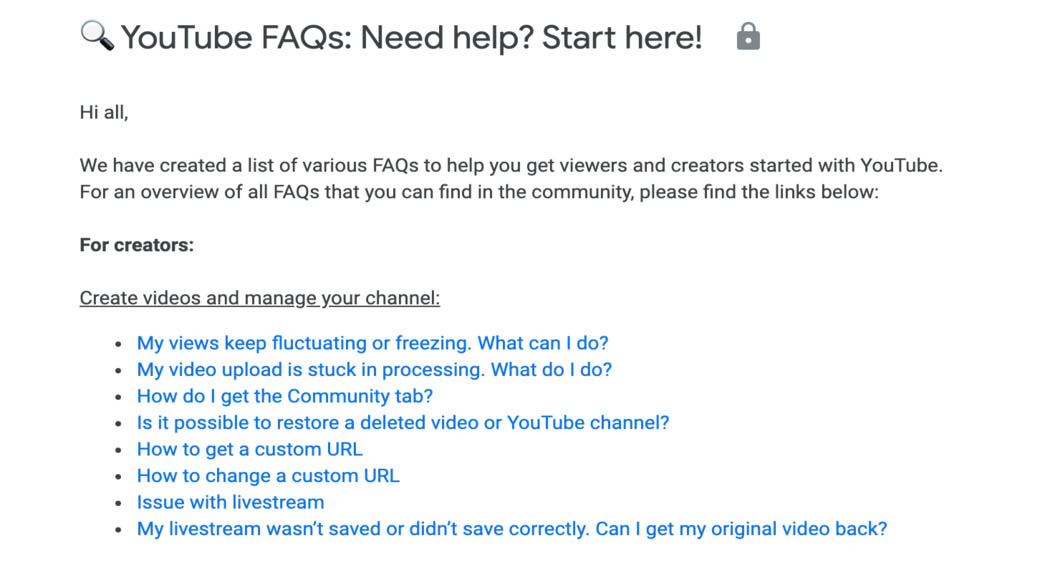The width and height of the screenshot is (1040, 563).
Task: Click the bullet point beside 'Issue with livestream'
Action: pos(119,503)
